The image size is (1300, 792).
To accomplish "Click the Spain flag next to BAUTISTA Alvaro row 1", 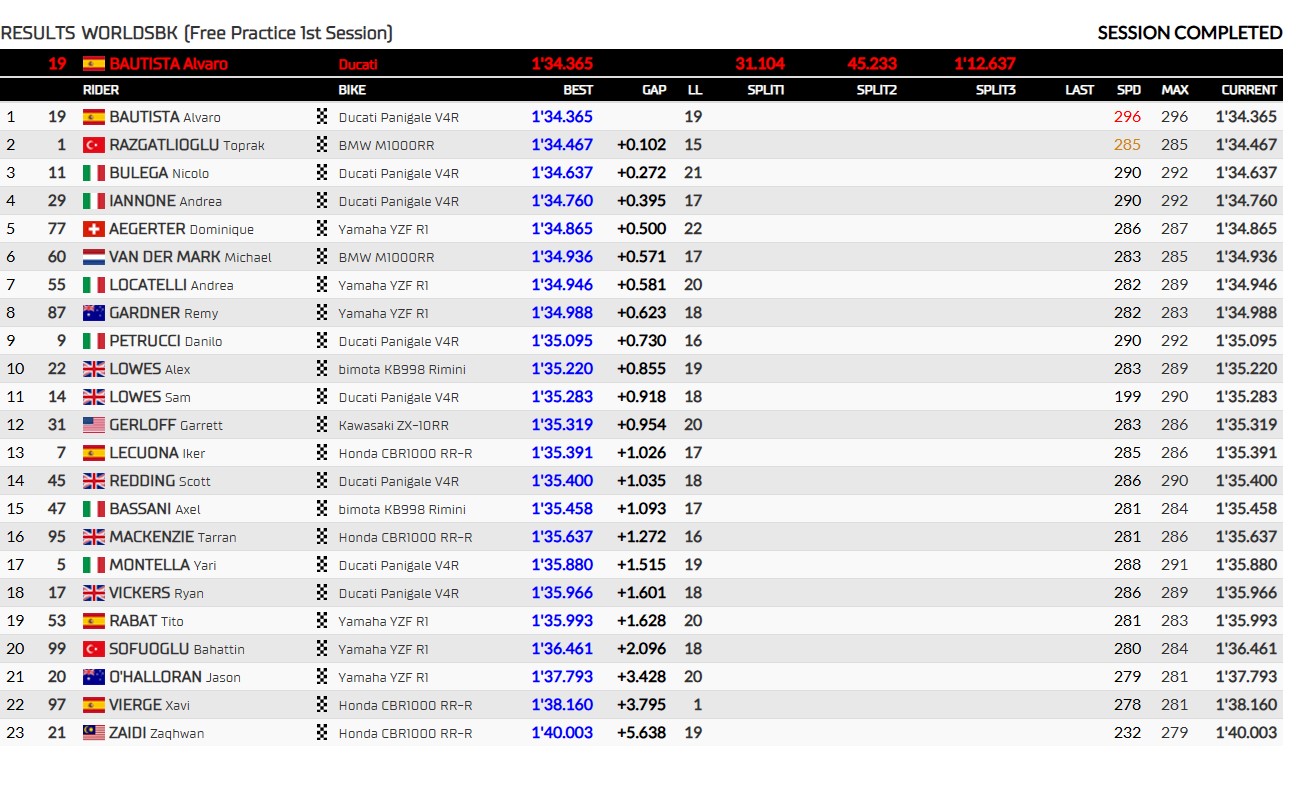I will (94, 117).
